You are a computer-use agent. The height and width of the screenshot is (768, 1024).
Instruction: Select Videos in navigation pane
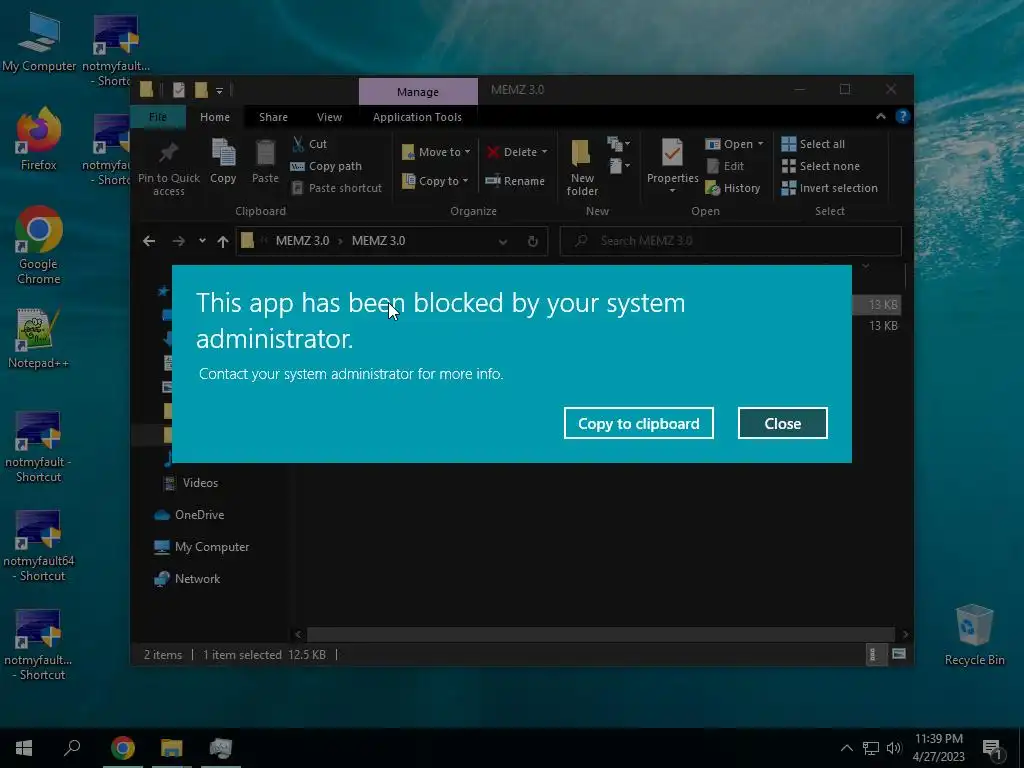point(190,483)
